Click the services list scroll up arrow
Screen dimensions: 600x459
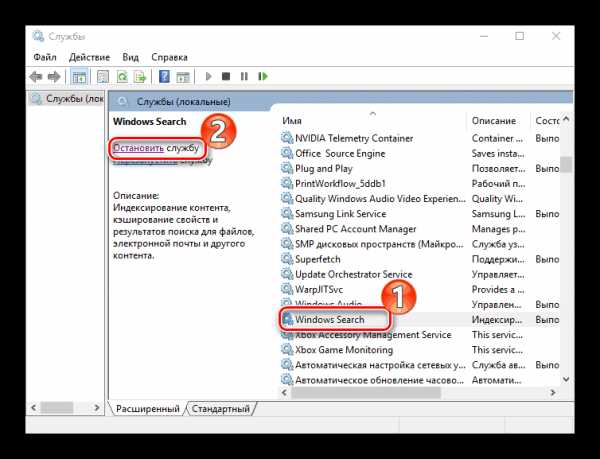tap(566, 119)
